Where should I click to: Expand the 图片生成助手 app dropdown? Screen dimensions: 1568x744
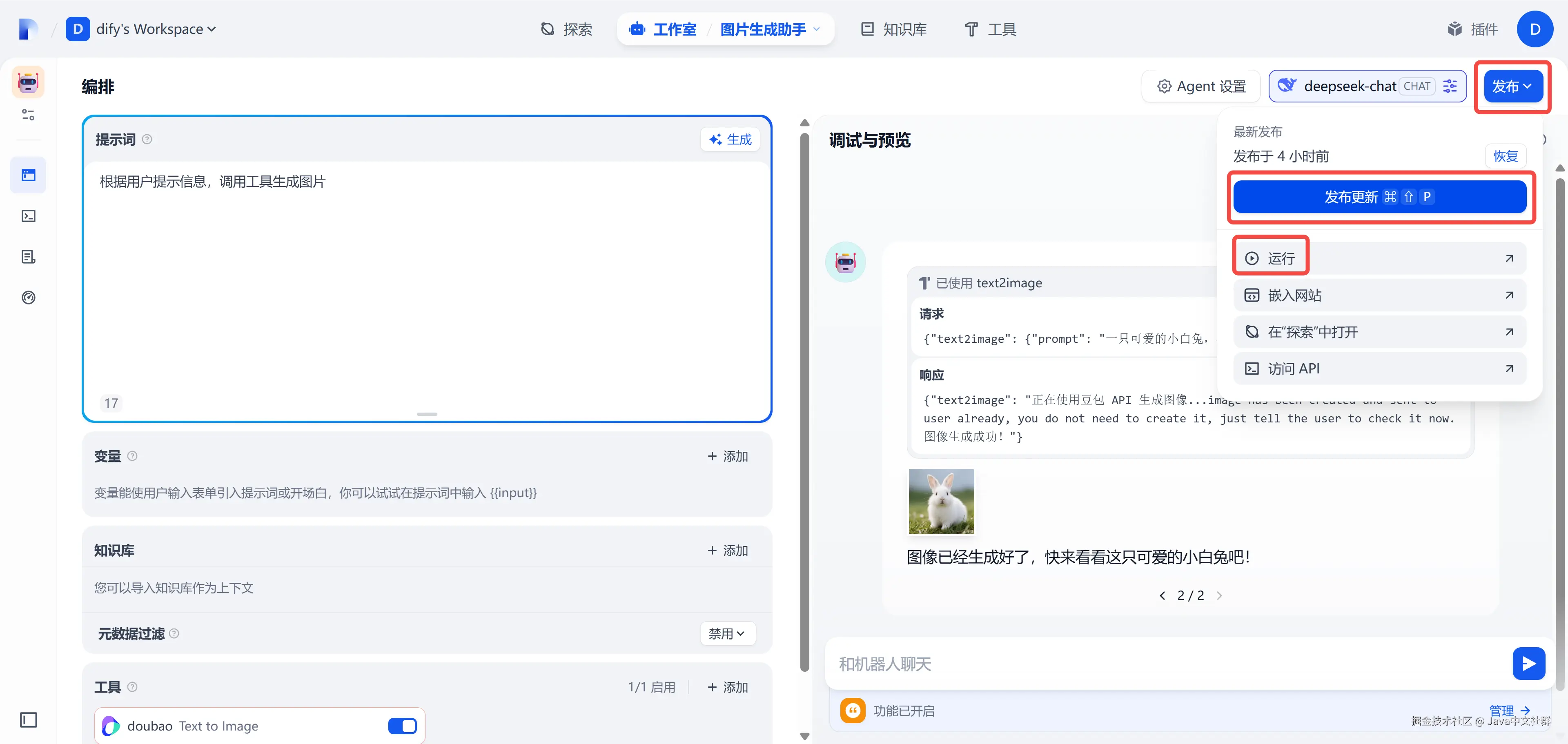click(816, 29)
